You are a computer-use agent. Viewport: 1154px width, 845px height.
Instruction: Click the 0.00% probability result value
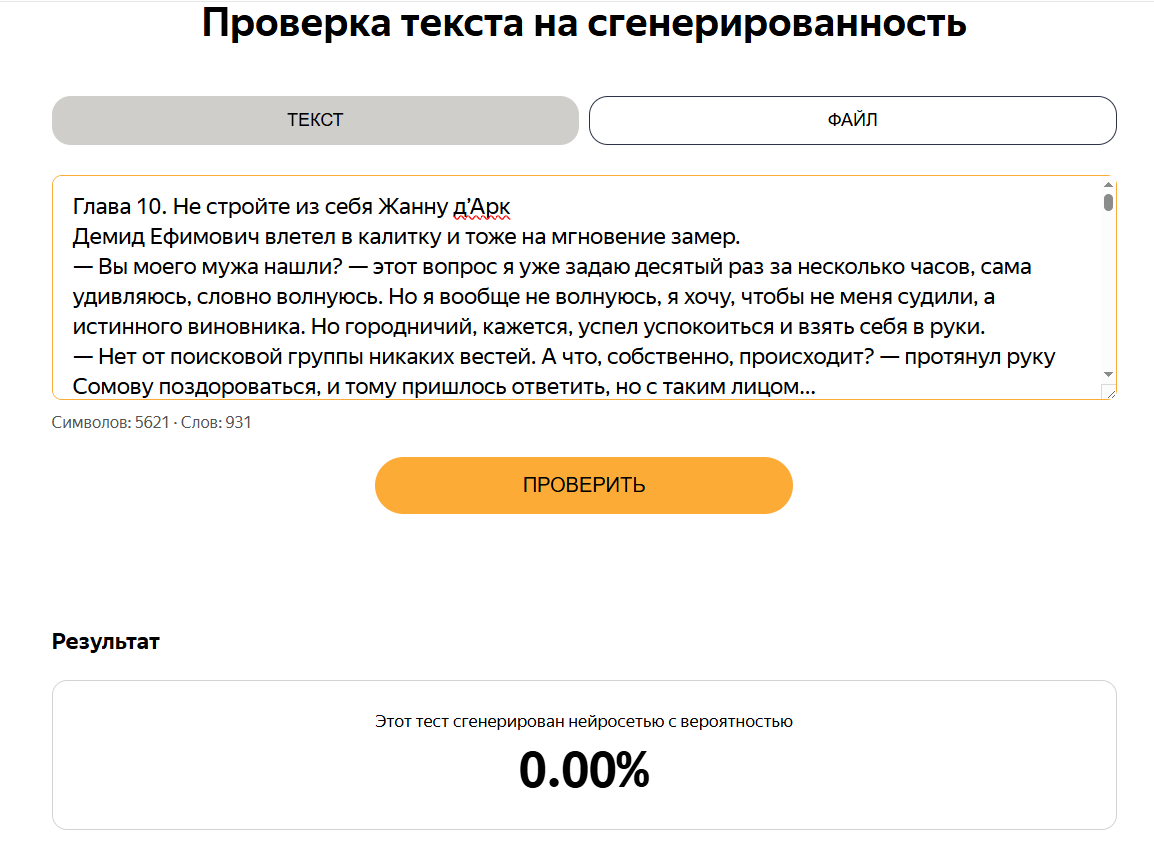(584, 770)
